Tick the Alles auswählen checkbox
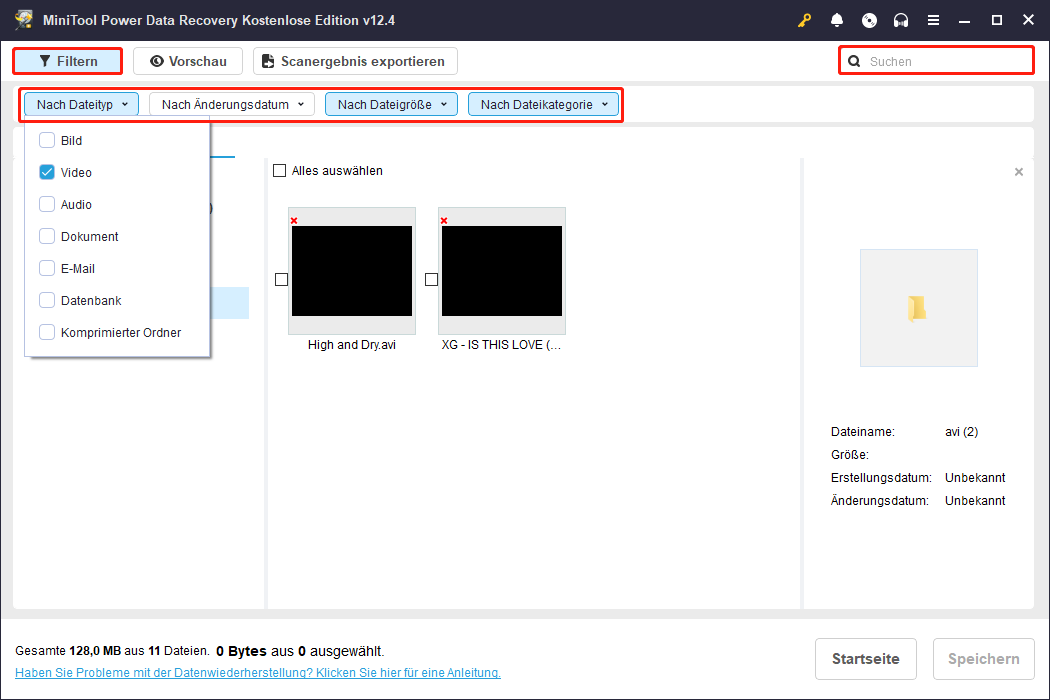The width and height of the screenshot is (1050, 700). 279,171
